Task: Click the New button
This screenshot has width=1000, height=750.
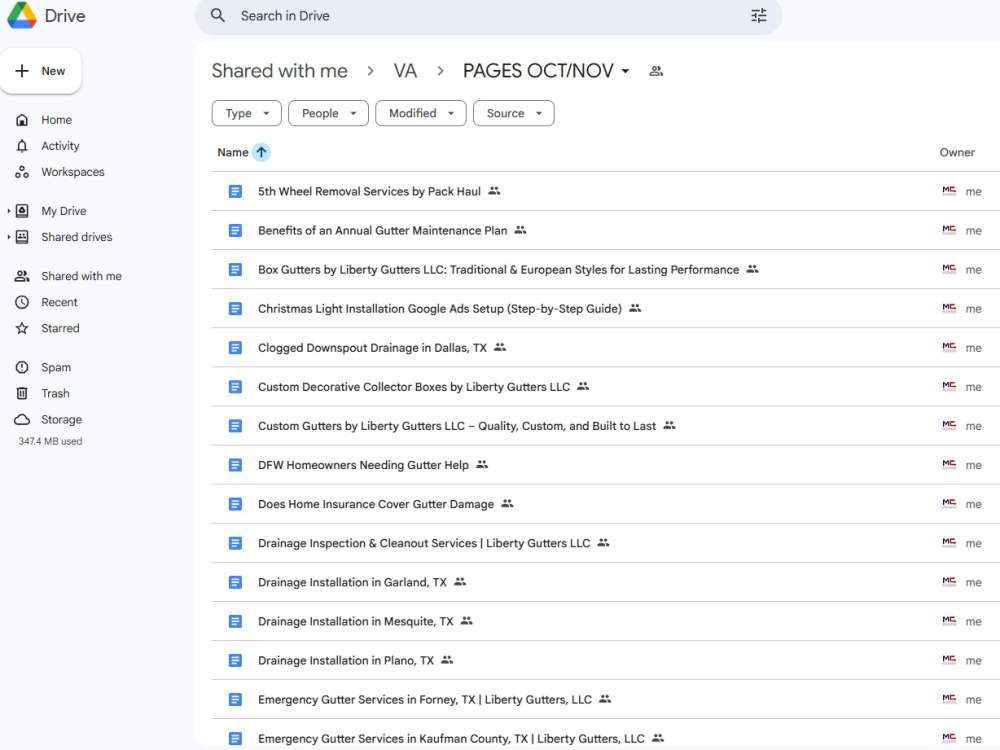Action: pyautogui.click(x=41, y=71)
